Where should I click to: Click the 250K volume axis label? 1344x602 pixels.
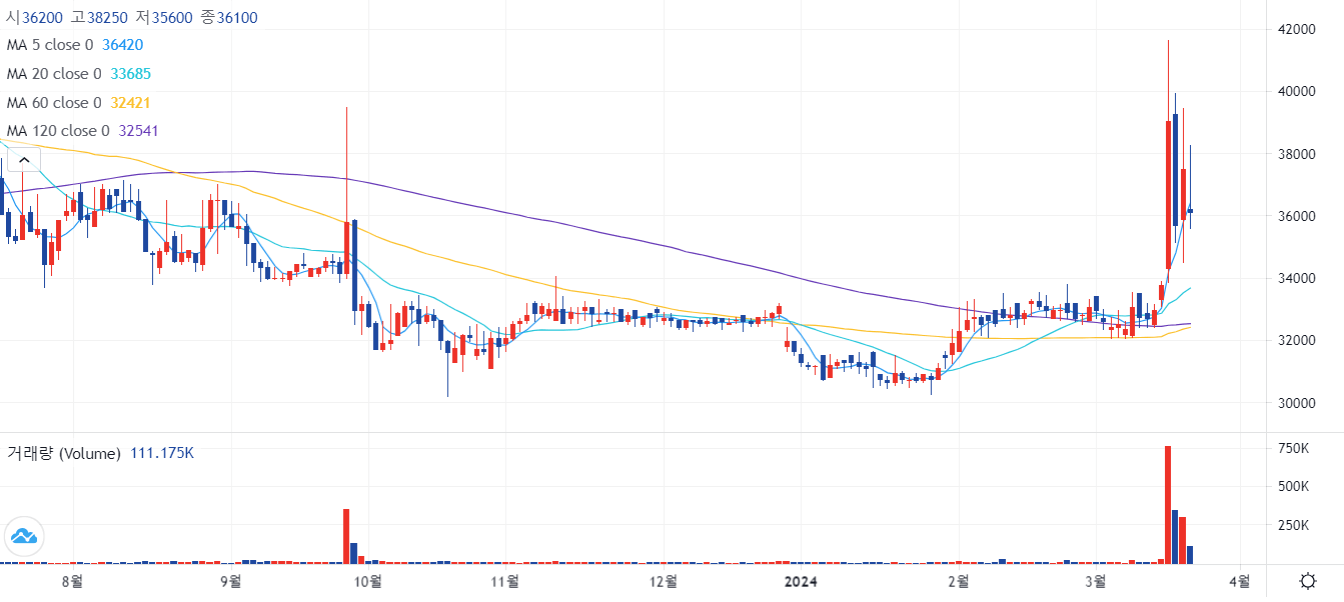pyautogui.click(x=1294, y=525)
